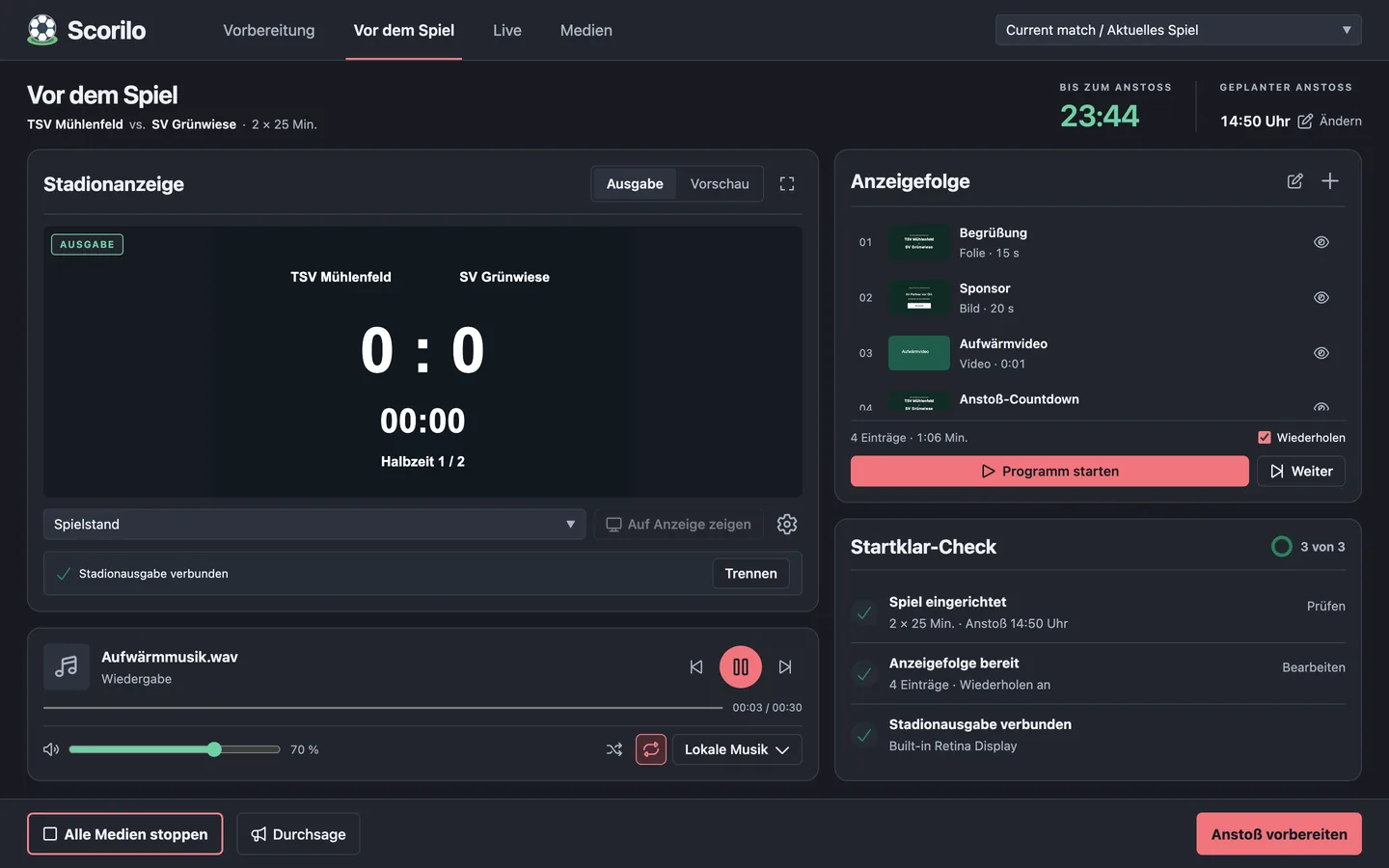The height and width of the screenshot is (868, 1389).
Task: Open the Medien tab
Action: 586,30
